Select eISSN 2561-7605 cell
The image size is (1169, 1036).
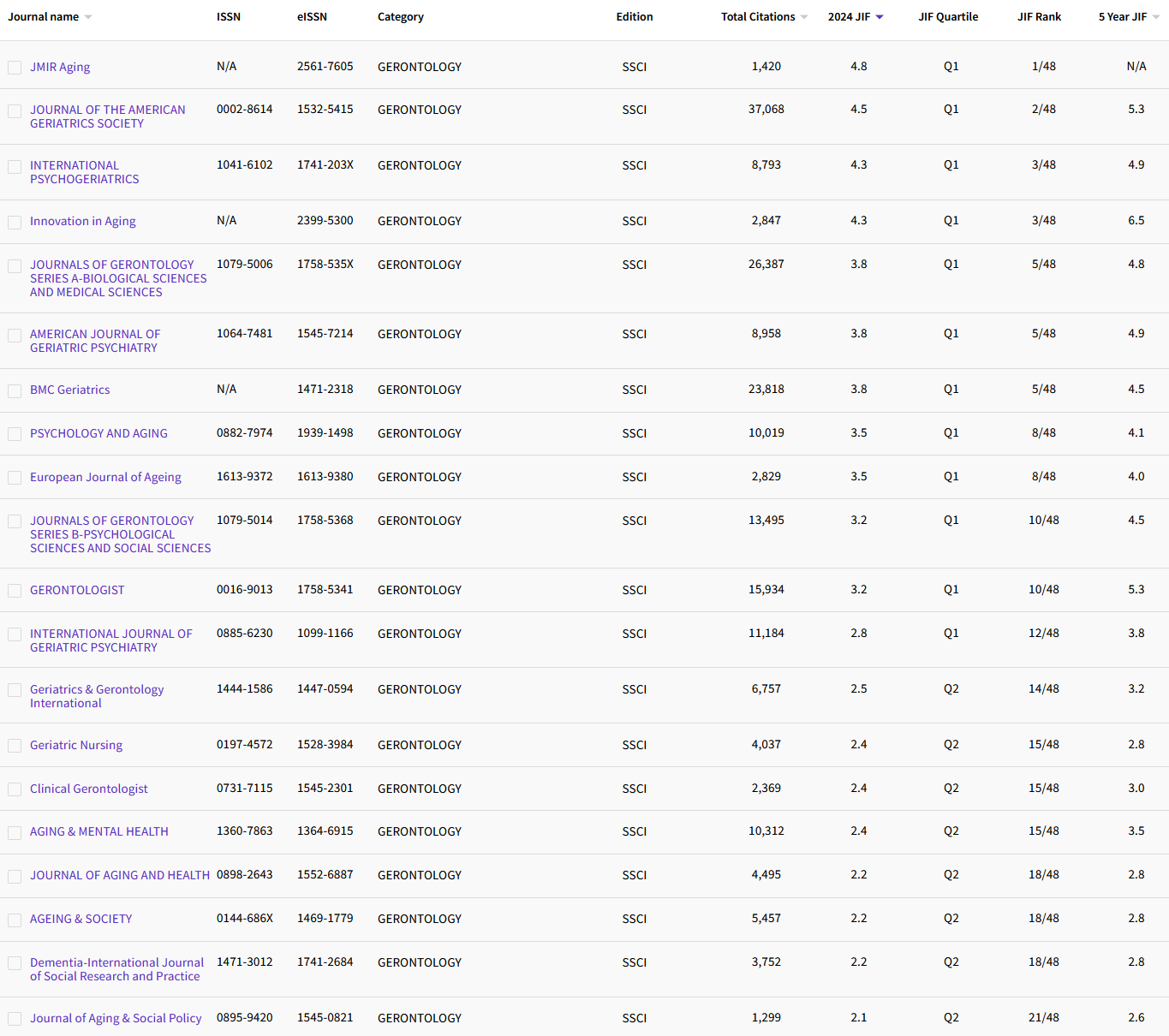coord(325,67)
